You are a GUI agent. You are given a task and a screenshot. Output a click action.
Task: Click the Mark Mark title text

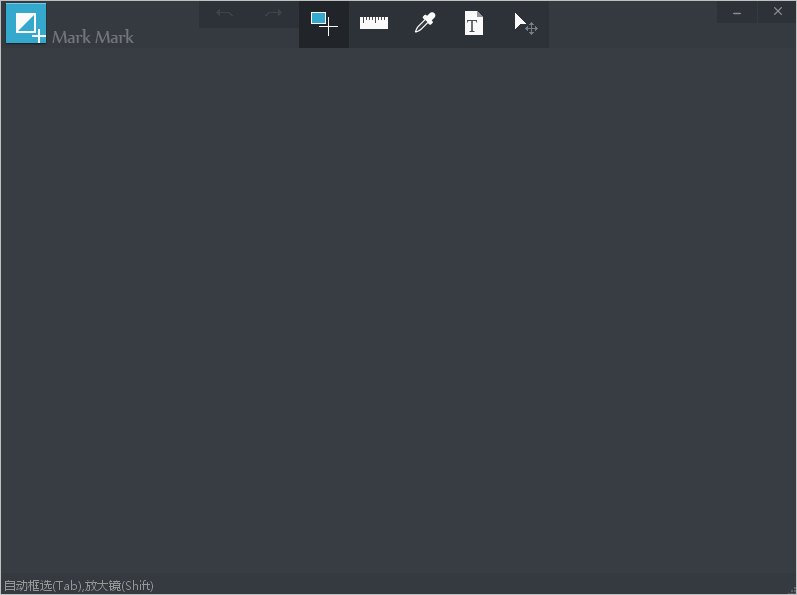click(93, 37)
